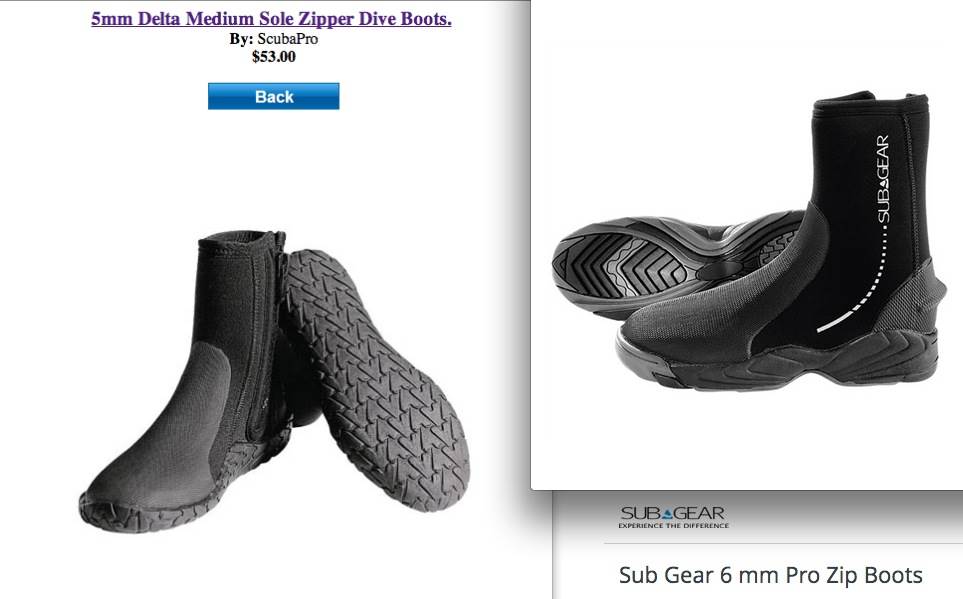Image resolution: width=963 pixels, height=599 pixels.
Task: Click the By: label before ScubaPro
Action: 241,39
